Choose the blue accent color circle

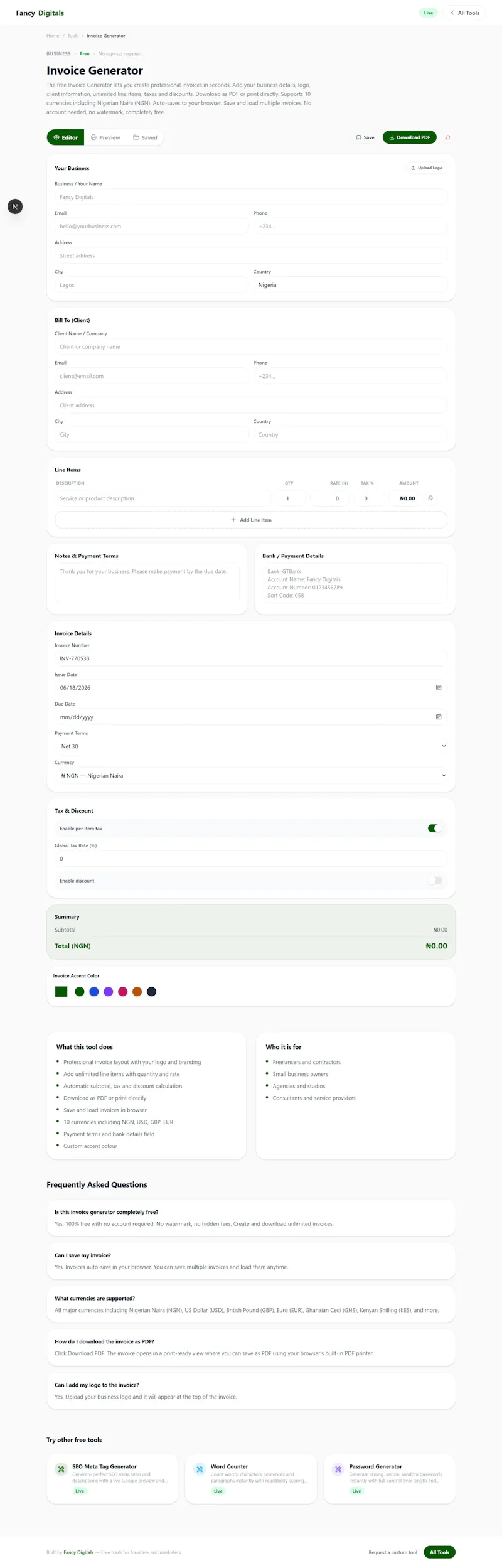click(94, 992)
